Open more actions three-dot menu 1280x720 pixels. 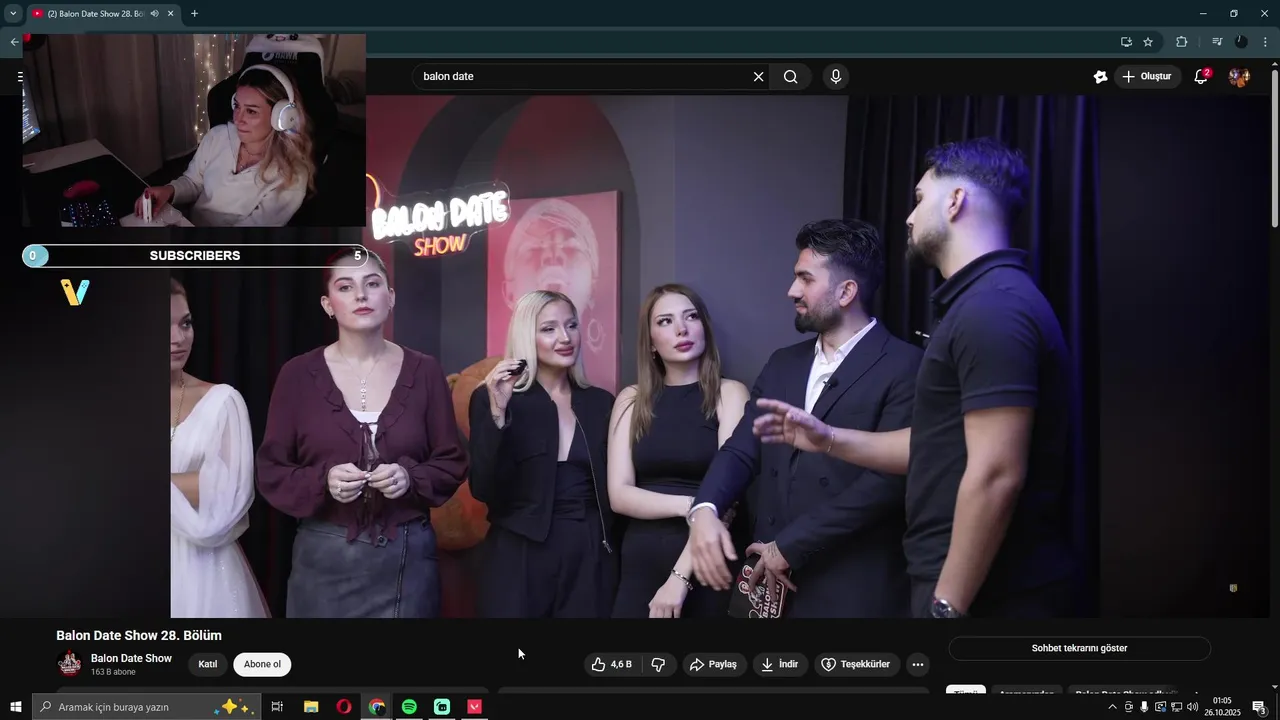(918, 664)
